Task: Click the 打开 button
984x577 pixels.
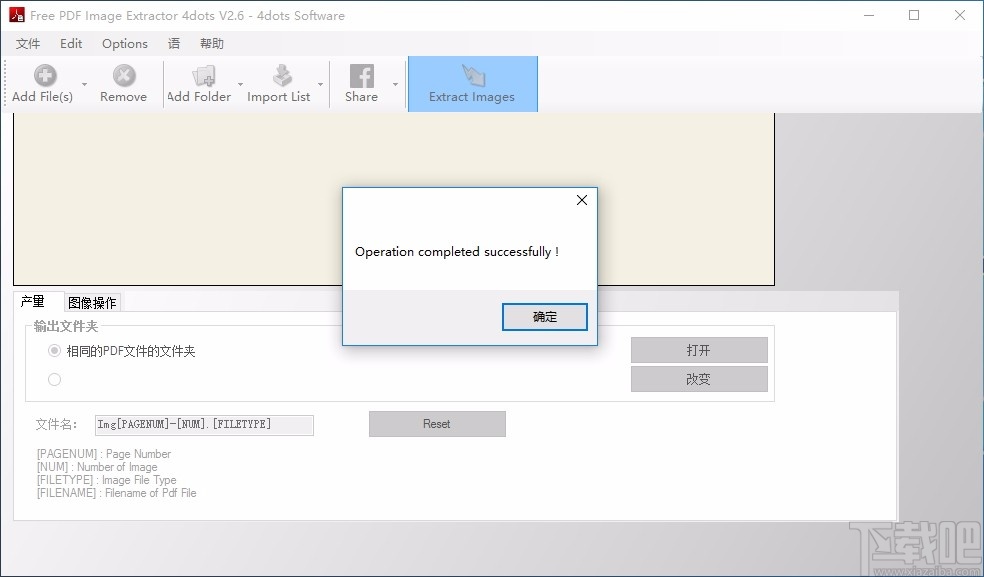Action: (698, 350)
